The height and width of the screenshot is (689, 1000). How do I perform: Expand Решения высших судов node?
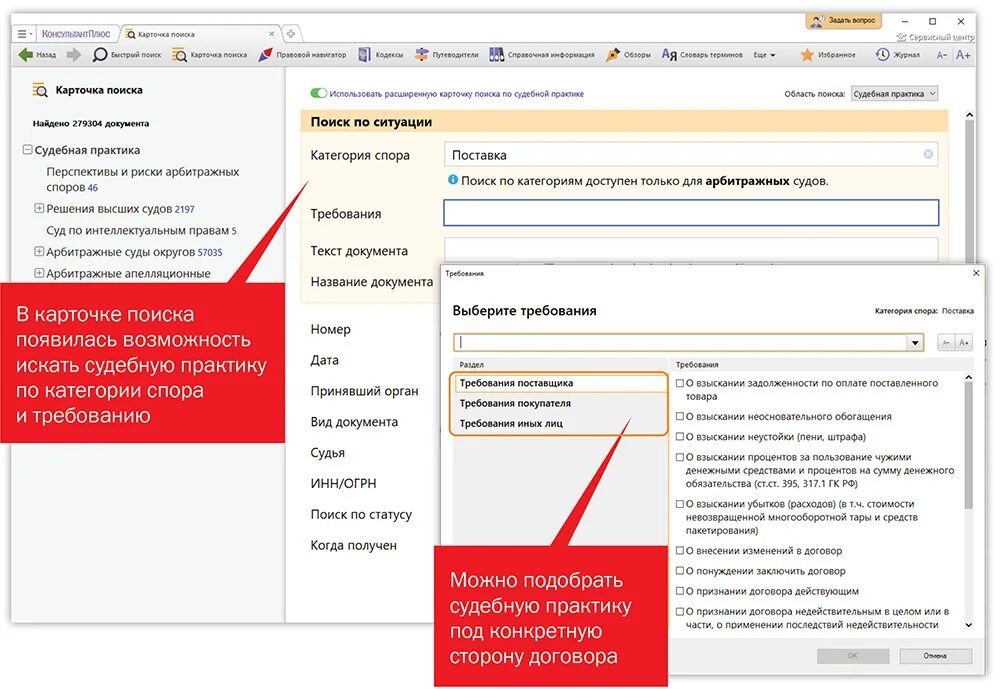pyautogui.click(x=39, y=209)
